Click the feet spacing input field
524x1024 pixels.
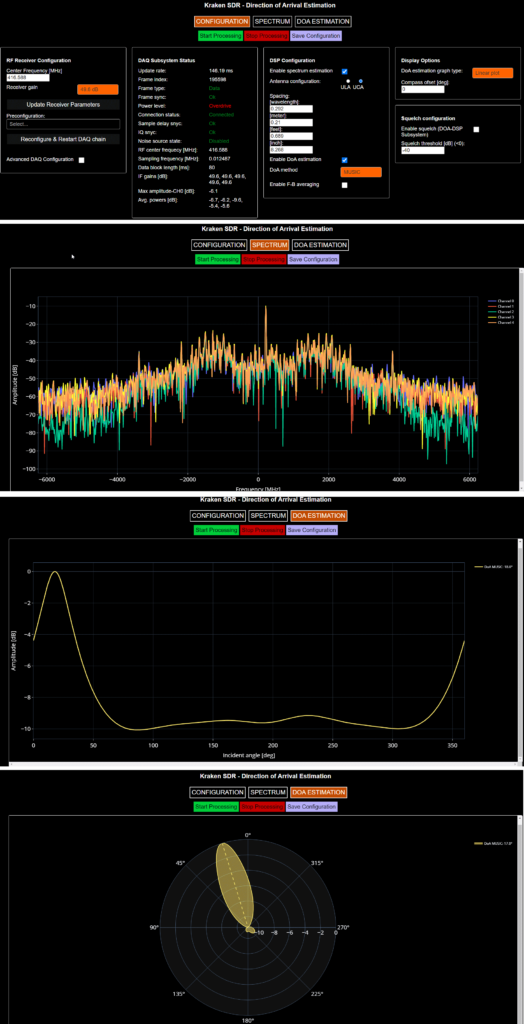pyautogui.click(x=291, y=136)
